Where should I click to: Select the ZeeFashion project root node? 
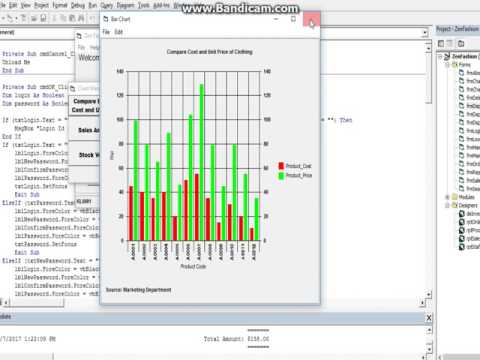[464, 56]
